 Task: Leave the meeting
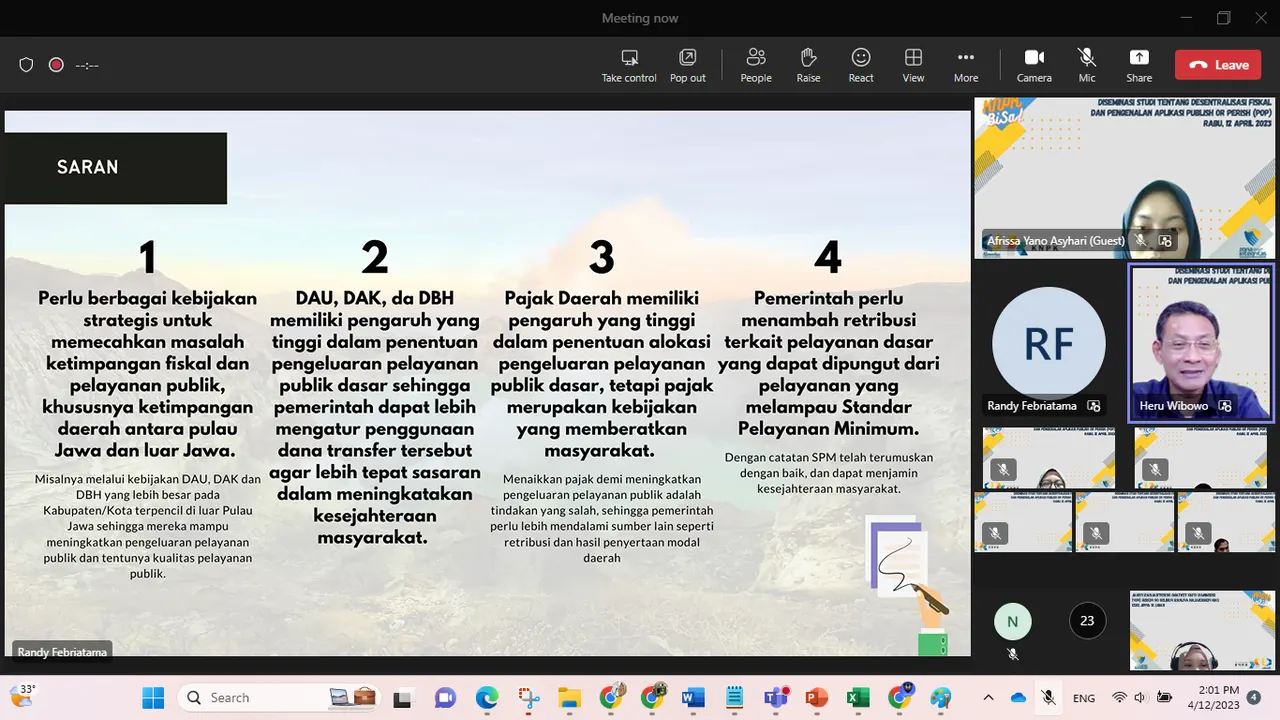(x=1218, y=65)
